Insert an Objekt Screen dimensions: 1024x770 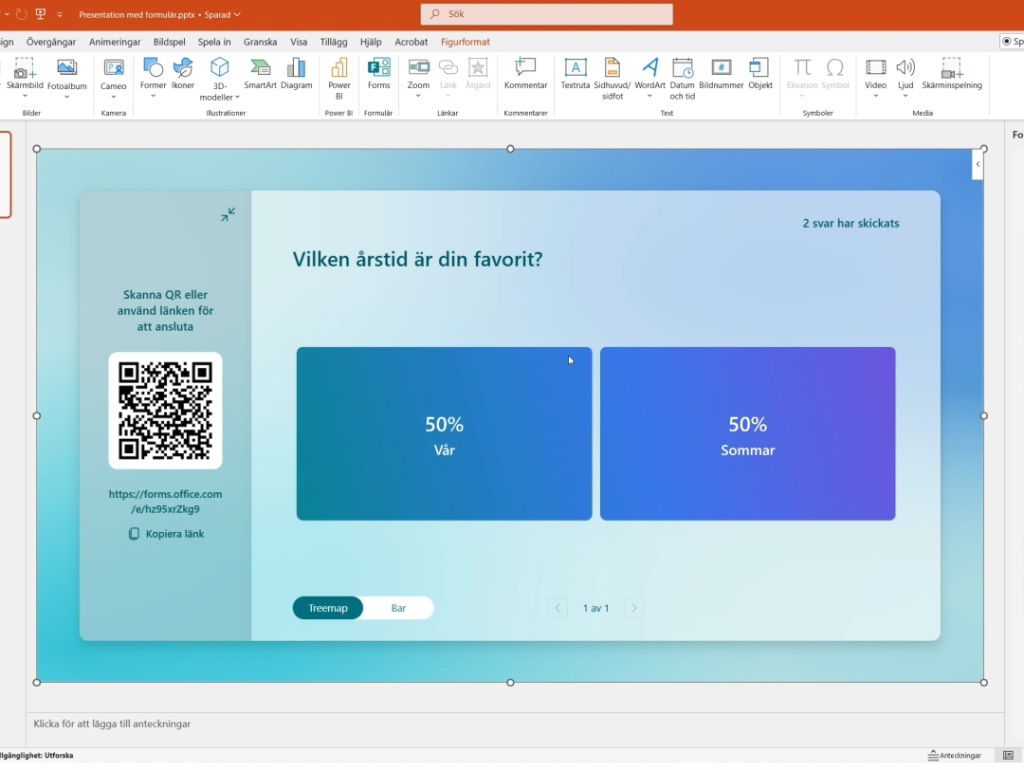pos(760,73)
